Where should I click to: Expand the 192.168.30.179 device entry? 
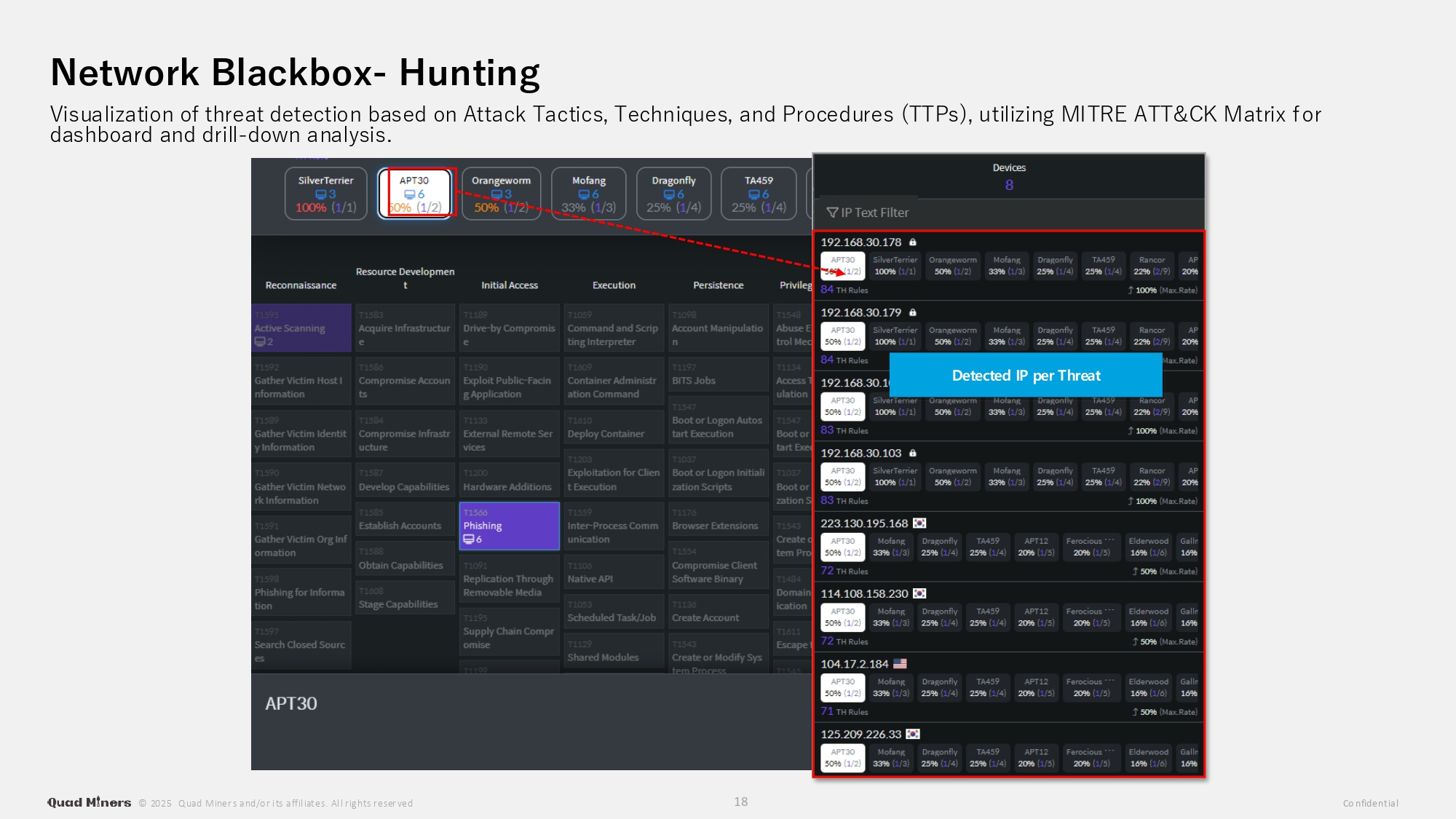click(x=861, y=312)
